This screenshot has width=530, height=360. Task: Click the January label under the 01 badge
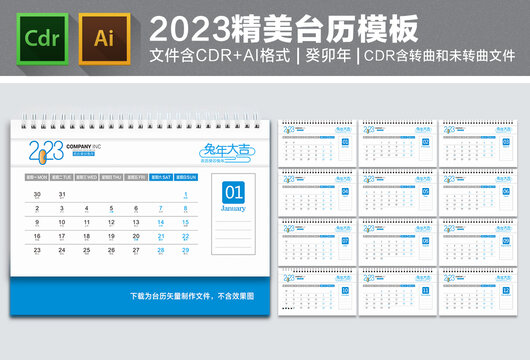(x=233, y=208)
